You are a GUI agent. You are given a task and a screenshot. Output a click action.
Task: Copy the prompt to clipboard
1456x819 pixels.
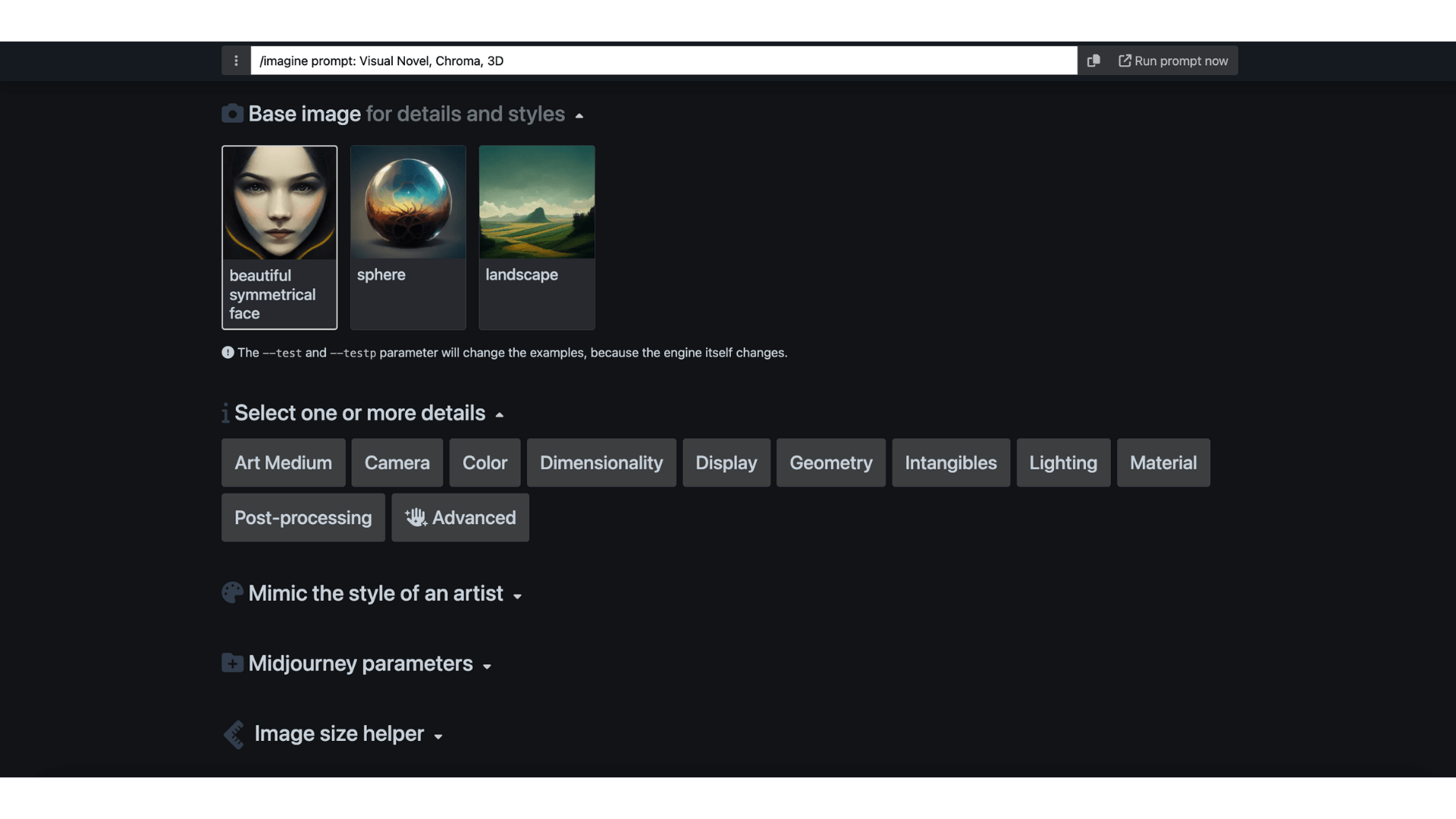[1094, 61]
